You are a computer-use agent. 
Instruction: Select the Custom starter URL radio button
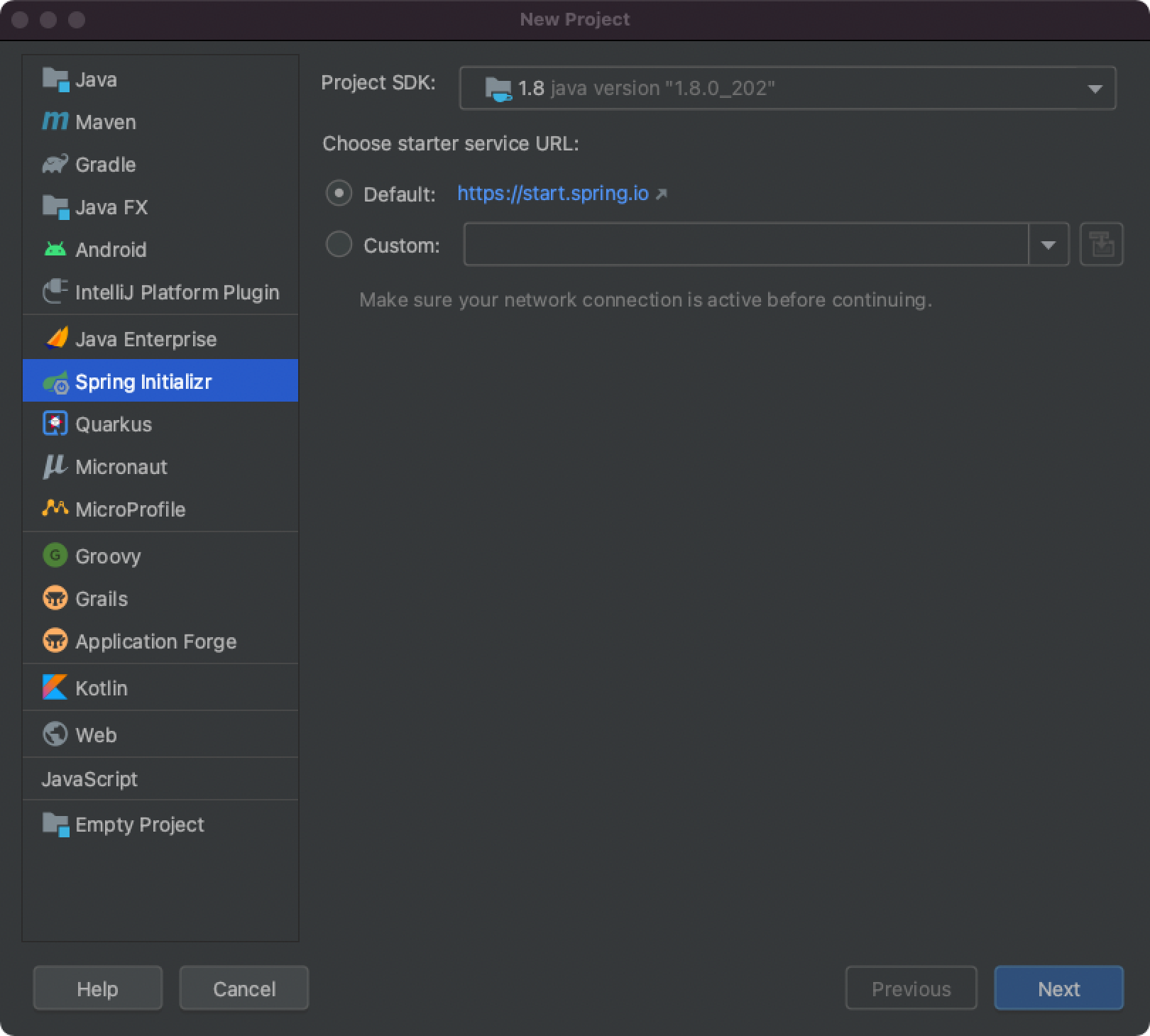(339, 245)
